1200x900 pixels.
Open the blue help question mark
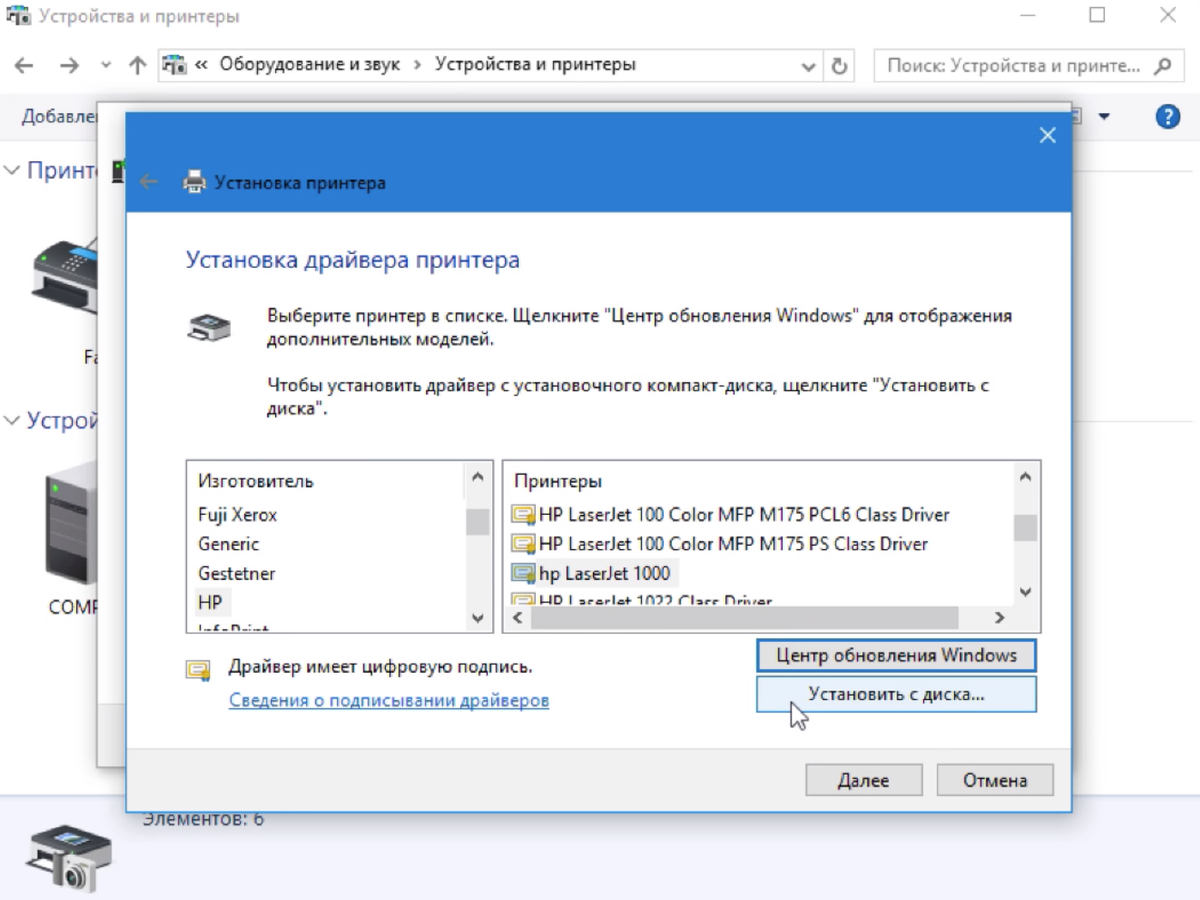click(x=1167, y=116)
